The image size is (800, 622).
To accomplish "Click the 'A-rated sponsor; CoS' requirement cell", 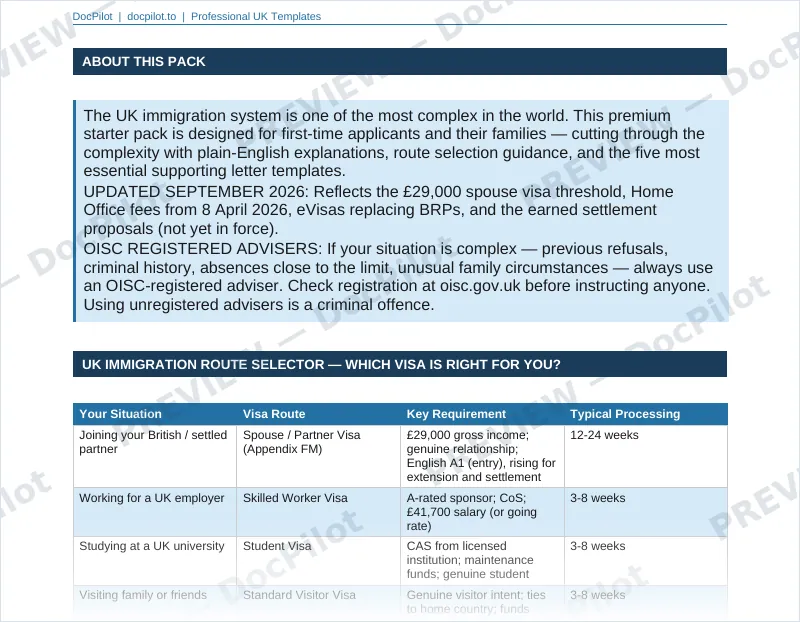I will pos(483,512).
